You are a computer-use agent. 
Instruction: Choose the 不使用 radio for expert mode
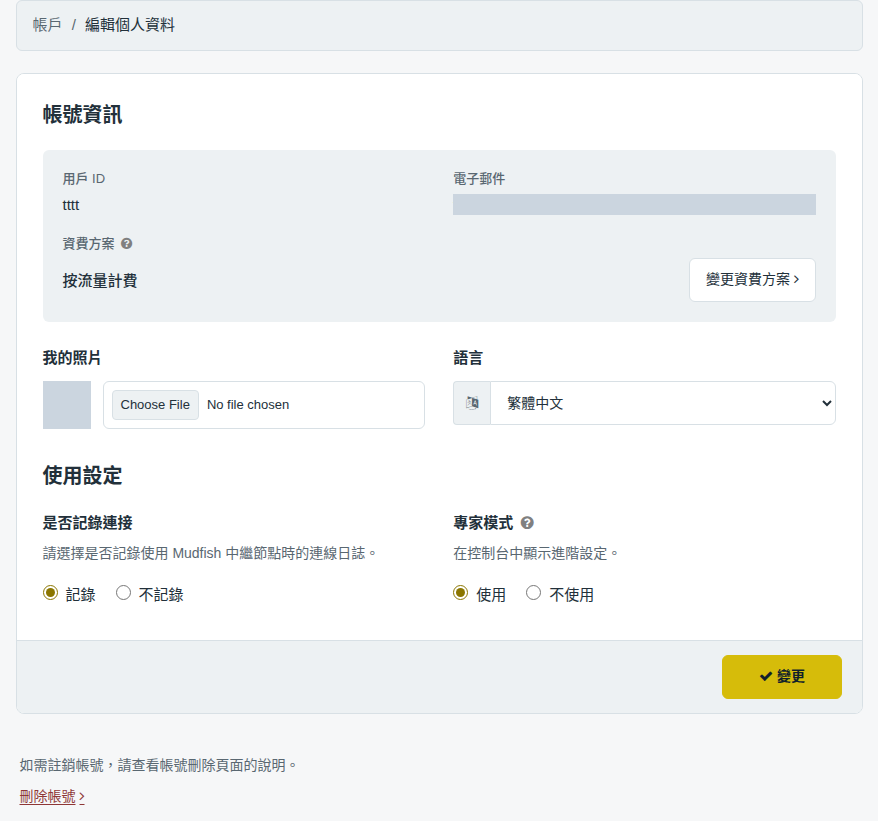[x=533, y=593]
